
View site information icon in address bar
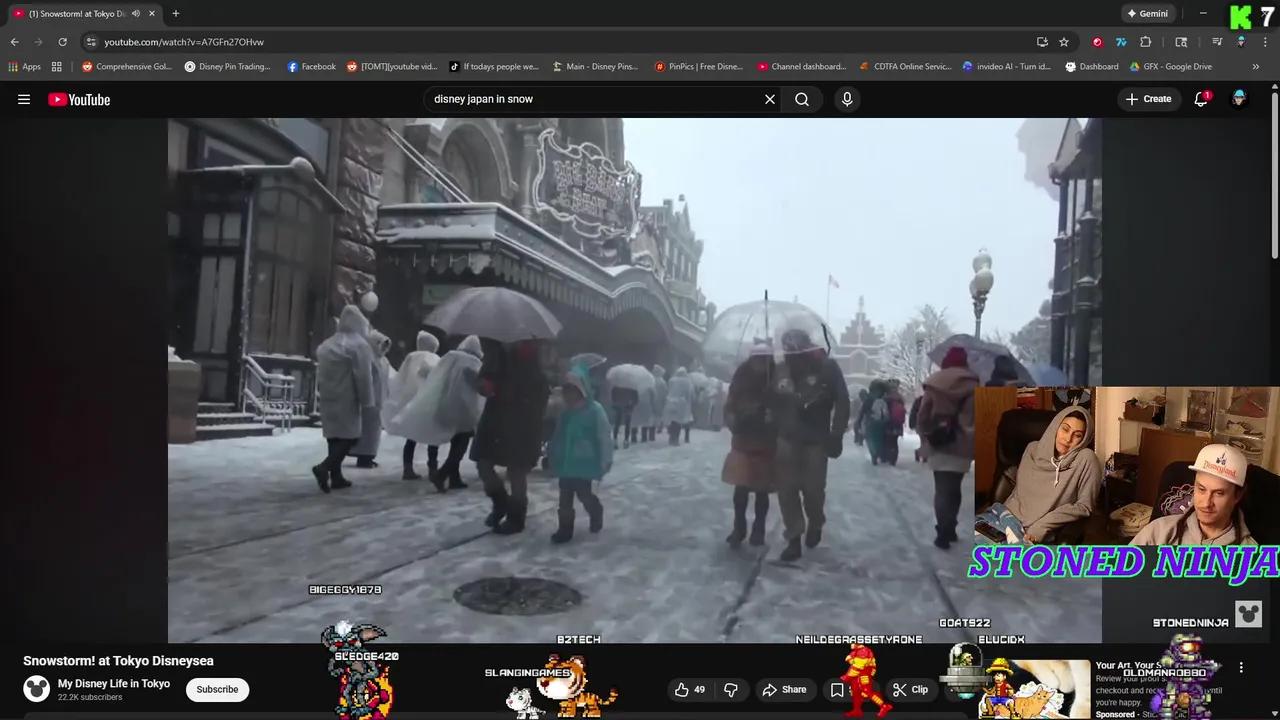[91, 42]
